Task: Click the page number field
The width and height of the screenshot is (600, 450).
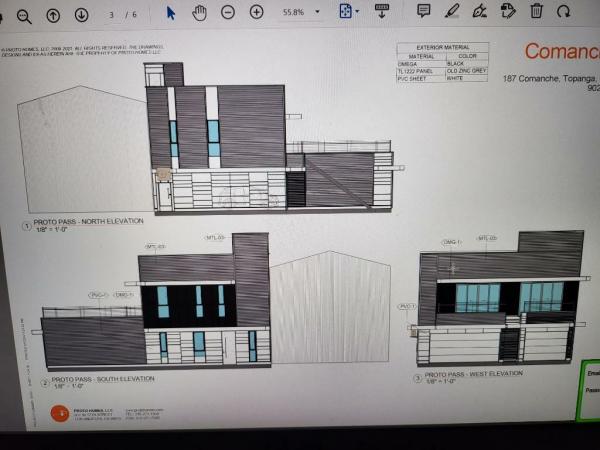Action: point(113,14)
